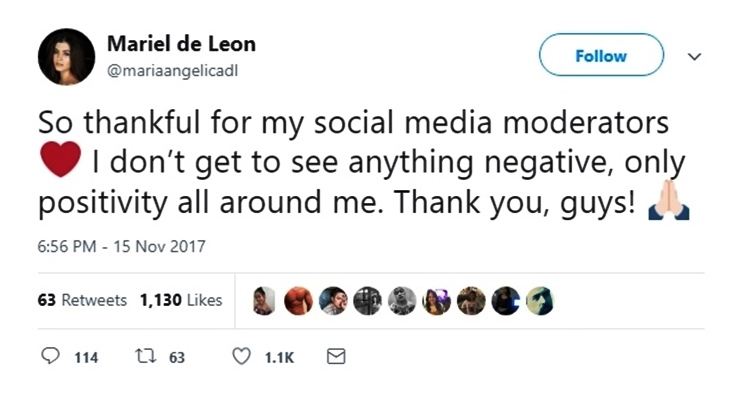Open the shirtless torso liker avatar

[298, 301]
